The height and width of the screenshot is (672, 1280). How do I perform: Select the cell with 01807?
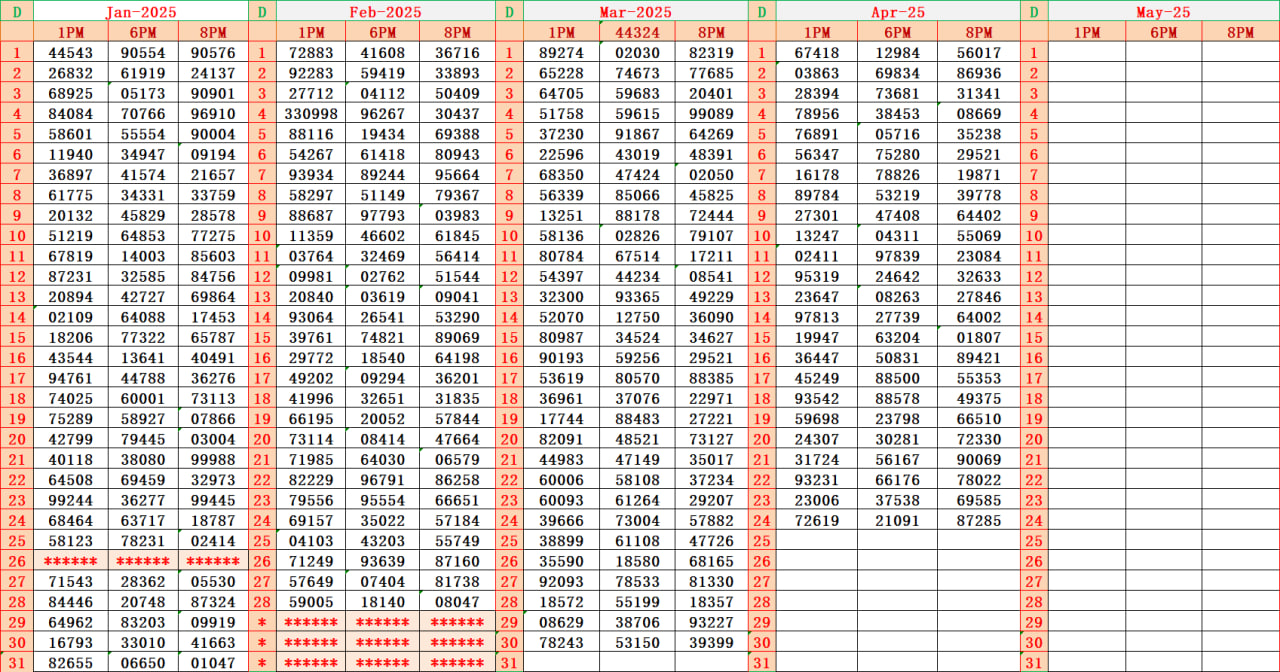click(979, 337)
